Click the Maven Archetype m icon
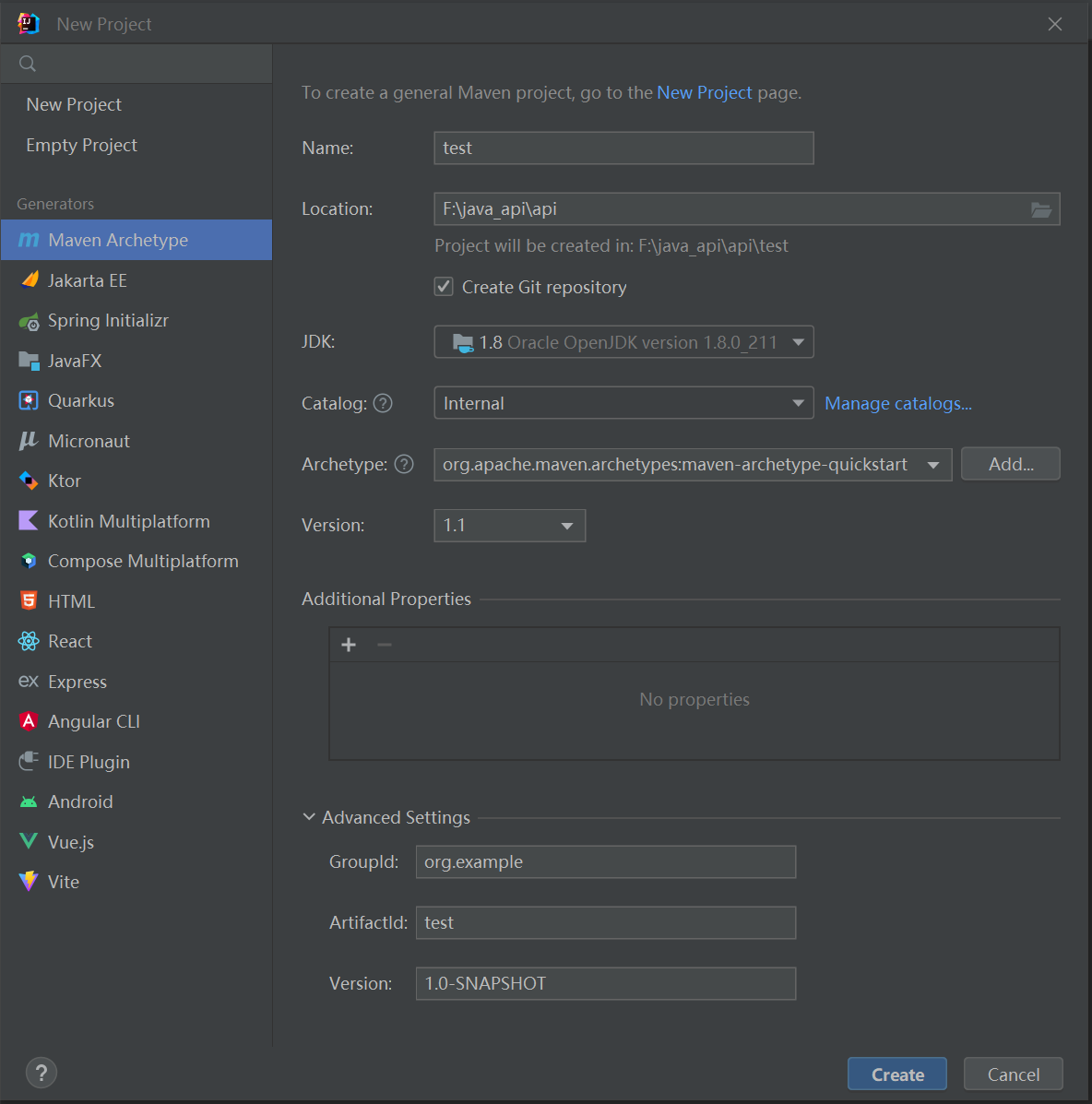The width and height of the screenshot is (1092, 1104). (29, 240)
